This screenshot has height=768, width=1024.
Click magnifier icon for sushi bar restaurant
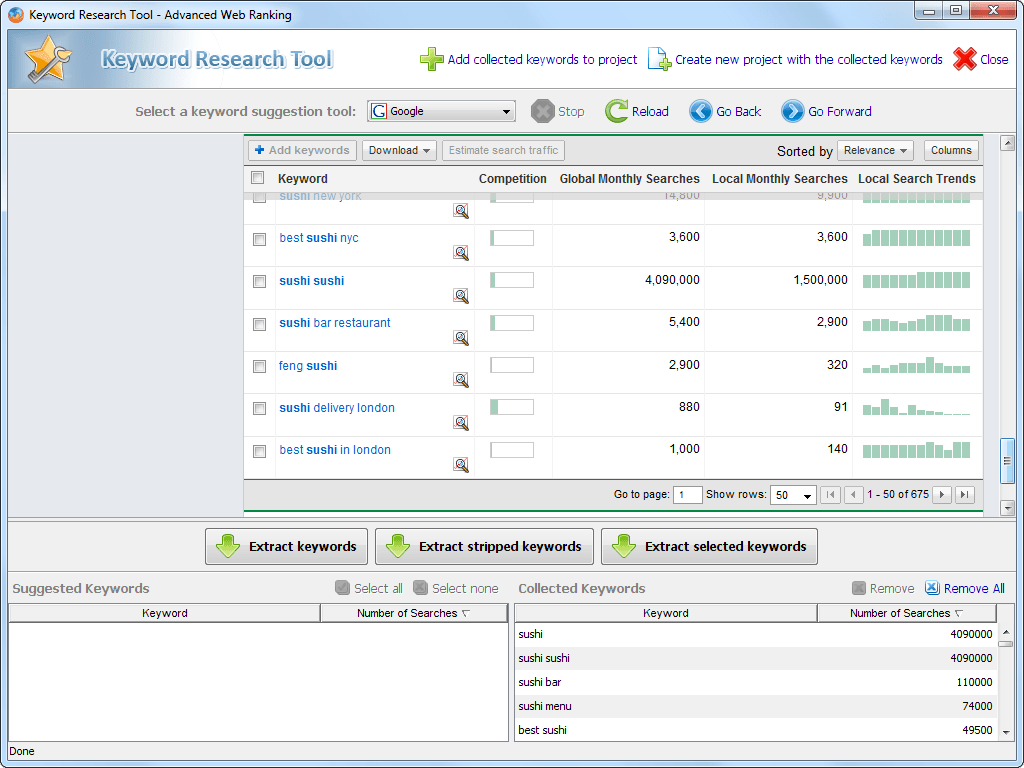[461, 338]
